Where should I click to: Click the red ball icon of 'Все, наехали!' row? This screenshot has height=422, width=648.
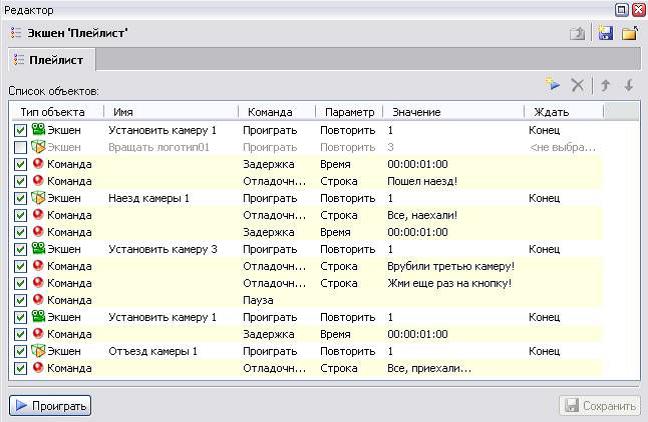(38, 215)
